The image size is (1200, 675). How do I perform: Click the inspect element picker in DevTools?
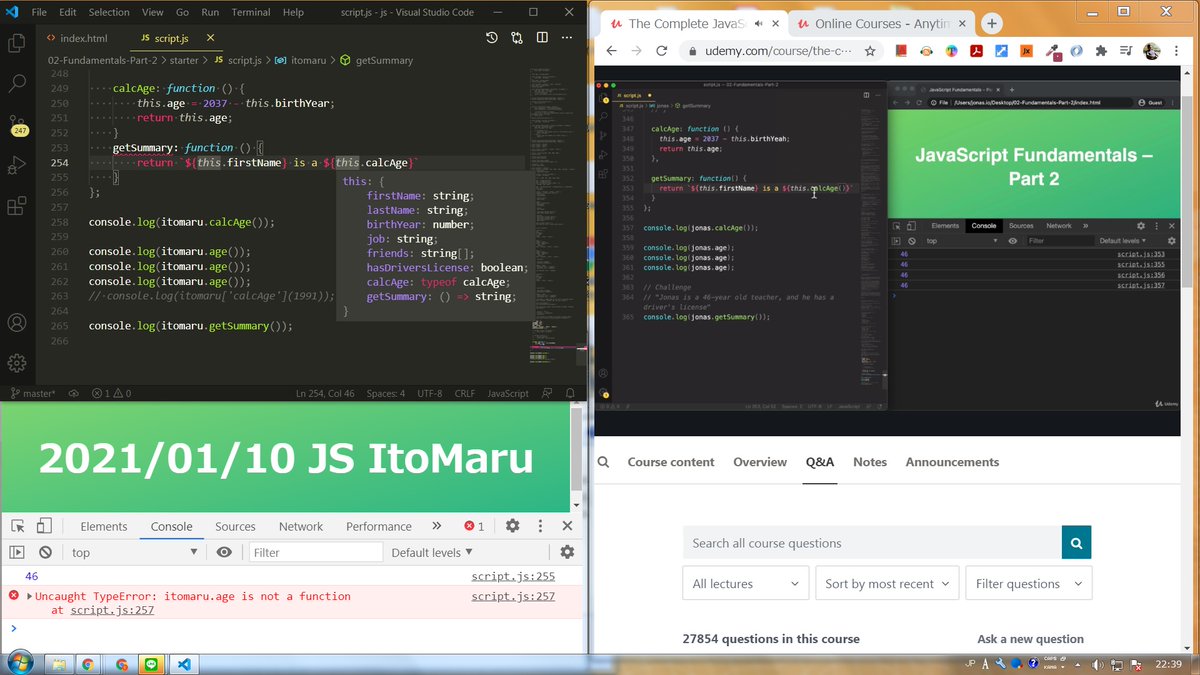18,526
